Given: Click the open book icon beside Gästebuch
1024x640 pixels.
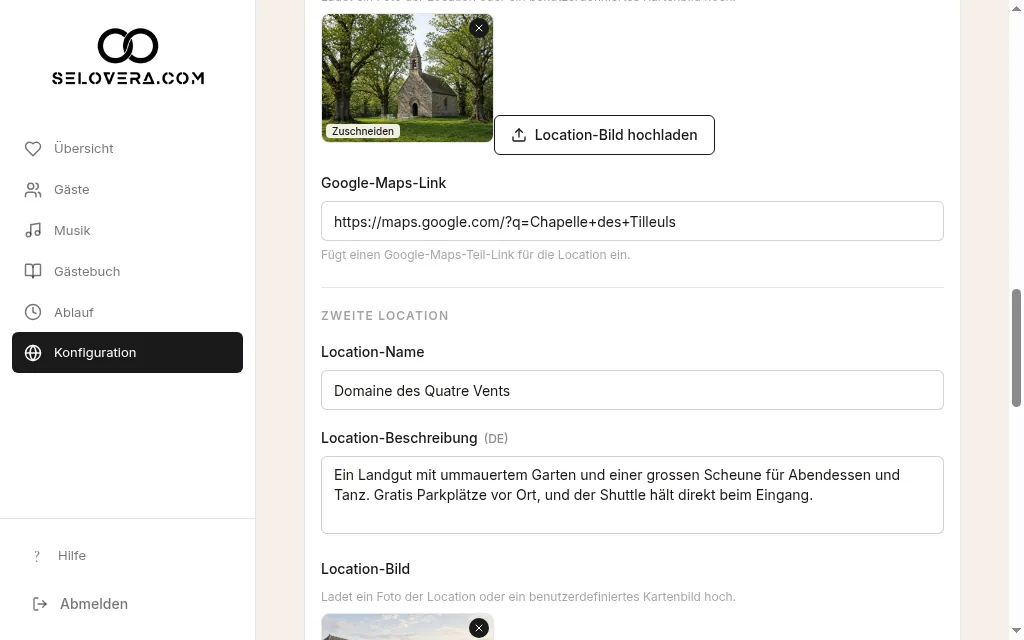Looking at the screenshot, I should point(33,272).
